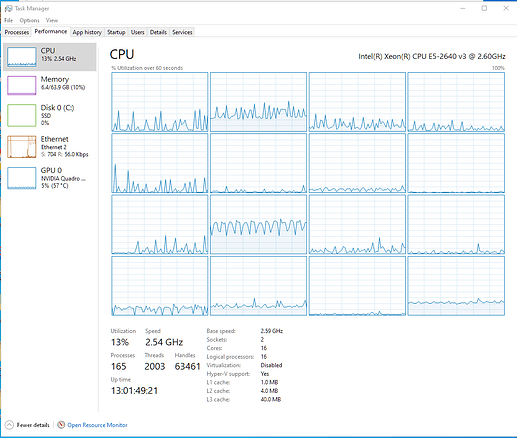Click the first logical processor graph
Screen dimensions: 517x438
tap(160, 102)
